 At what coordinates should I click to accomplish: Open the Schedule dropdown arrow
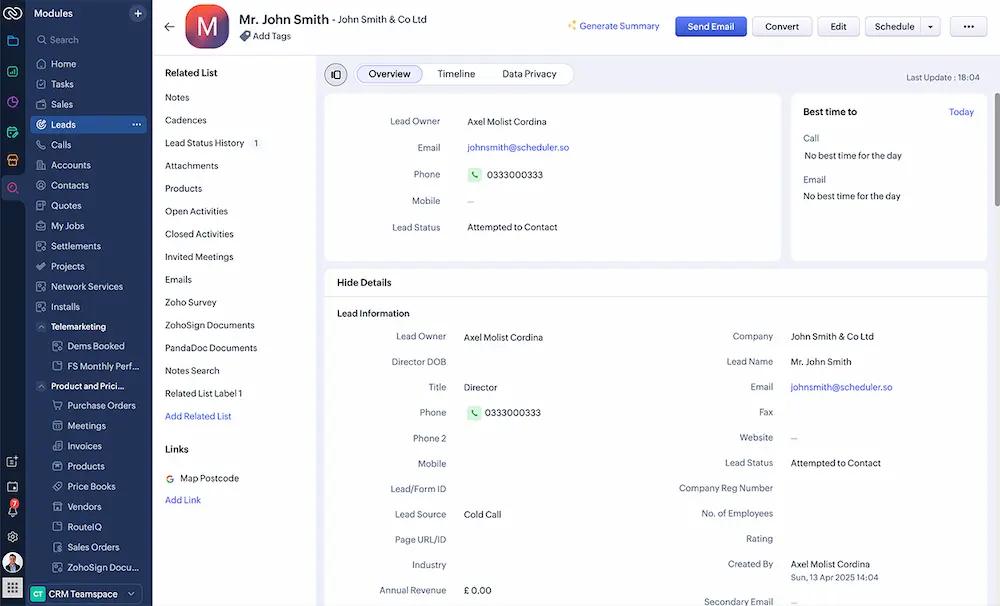[x=930, y=27]
